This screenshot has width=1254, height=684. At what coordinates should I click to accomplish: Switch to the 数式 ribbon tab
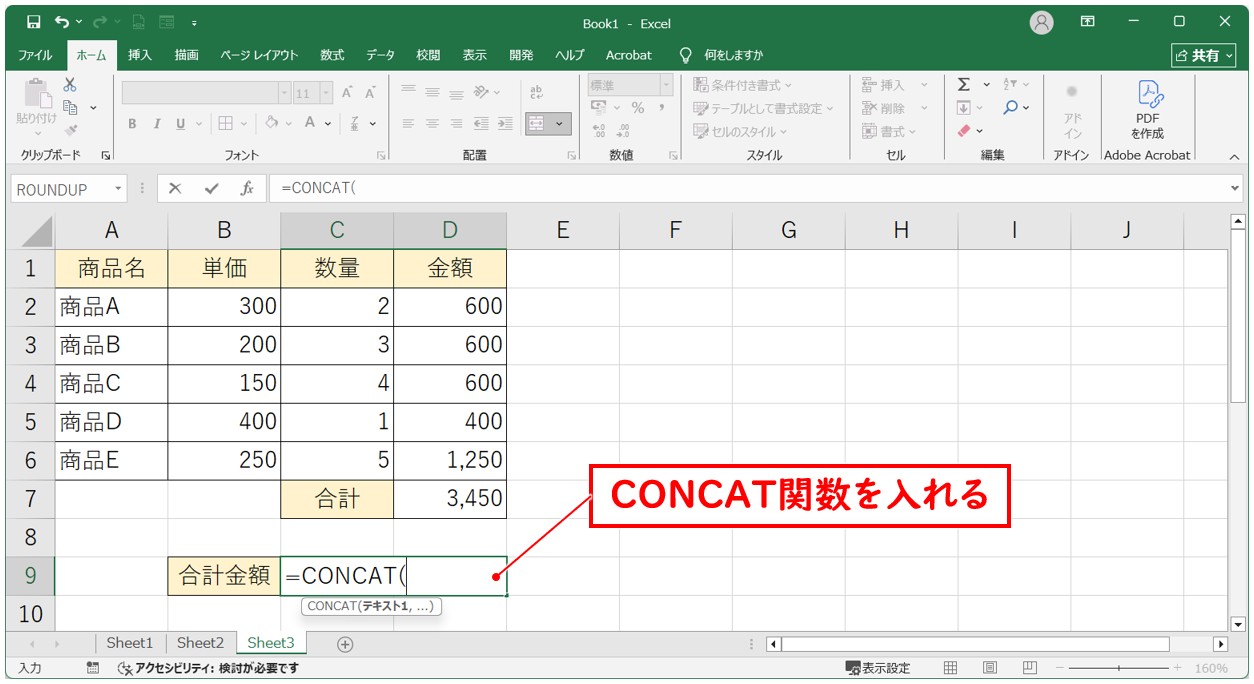(x=331, y=55)
